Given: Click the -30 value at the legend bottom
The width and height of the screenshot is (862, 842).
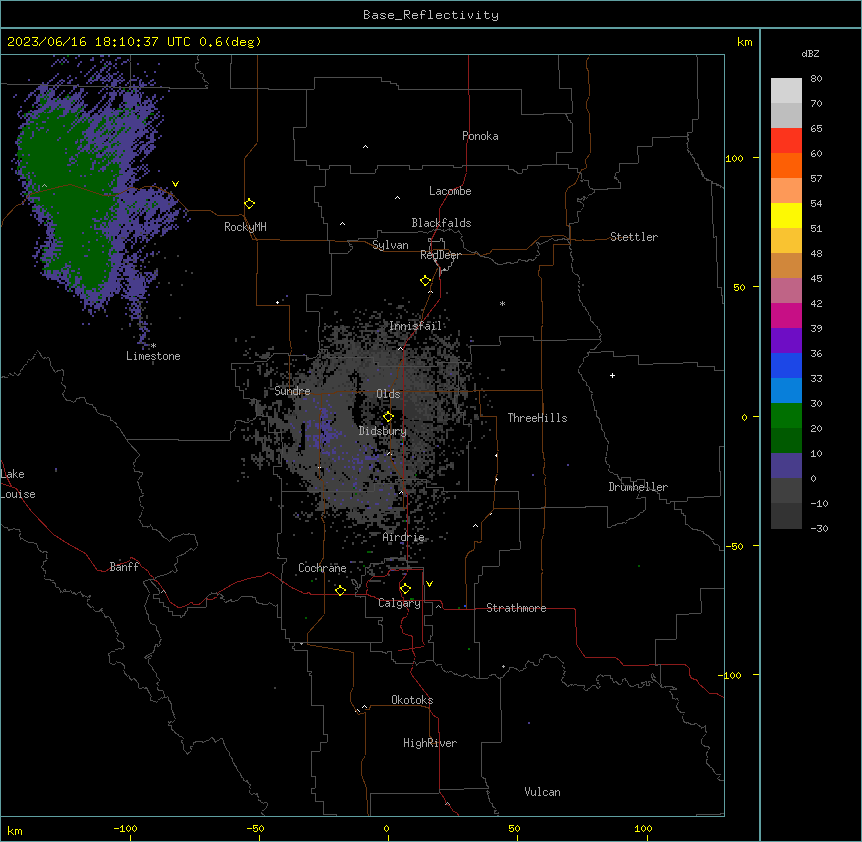Looking at the screenshot, I should [x=819, y=528].
